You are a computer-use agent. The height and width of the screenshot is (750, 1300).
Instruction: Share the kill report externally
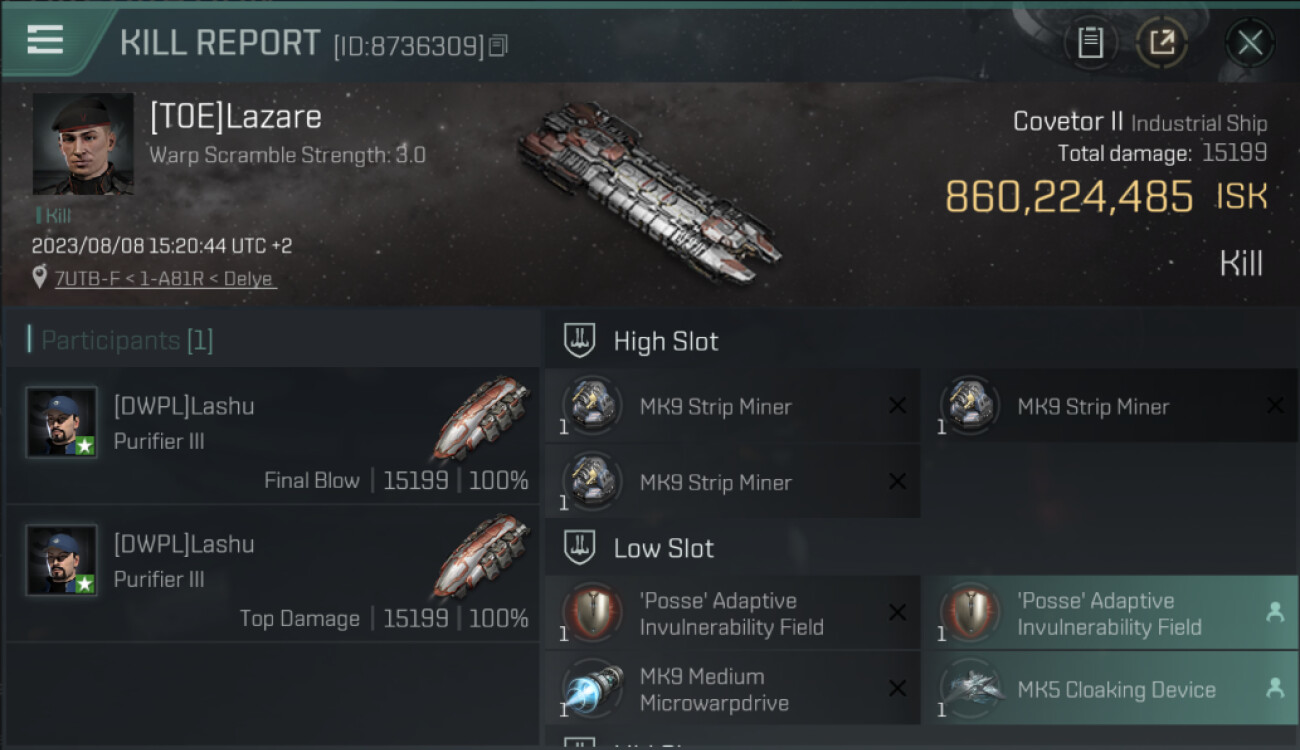tap(1162, 43)
